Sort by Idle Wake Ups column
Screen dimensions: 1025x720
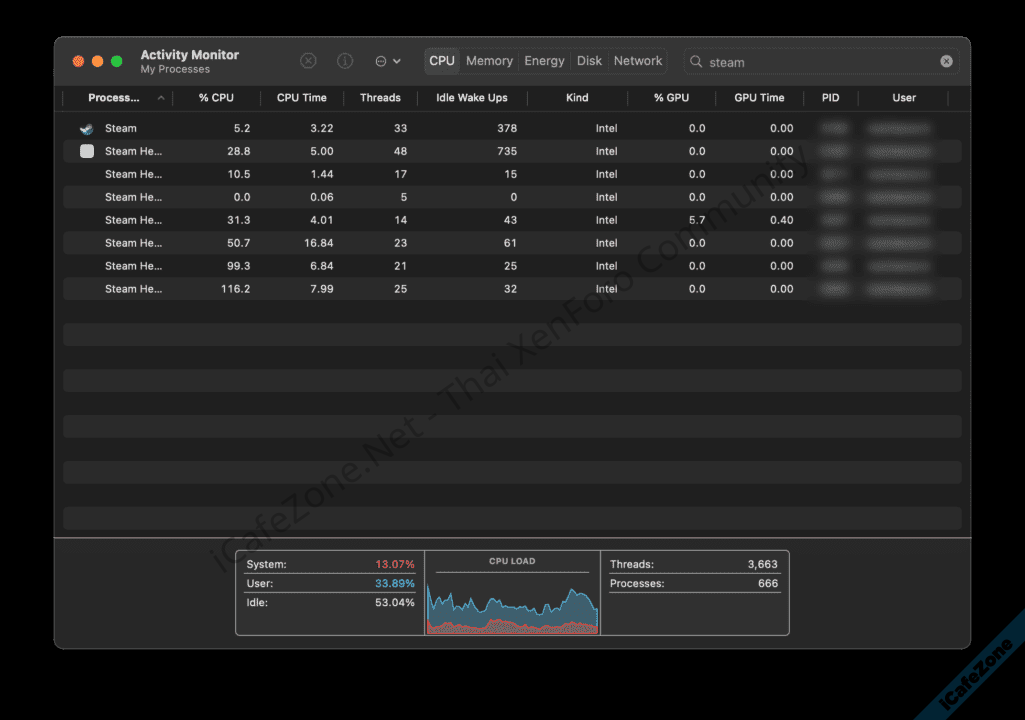click(471, 98)
